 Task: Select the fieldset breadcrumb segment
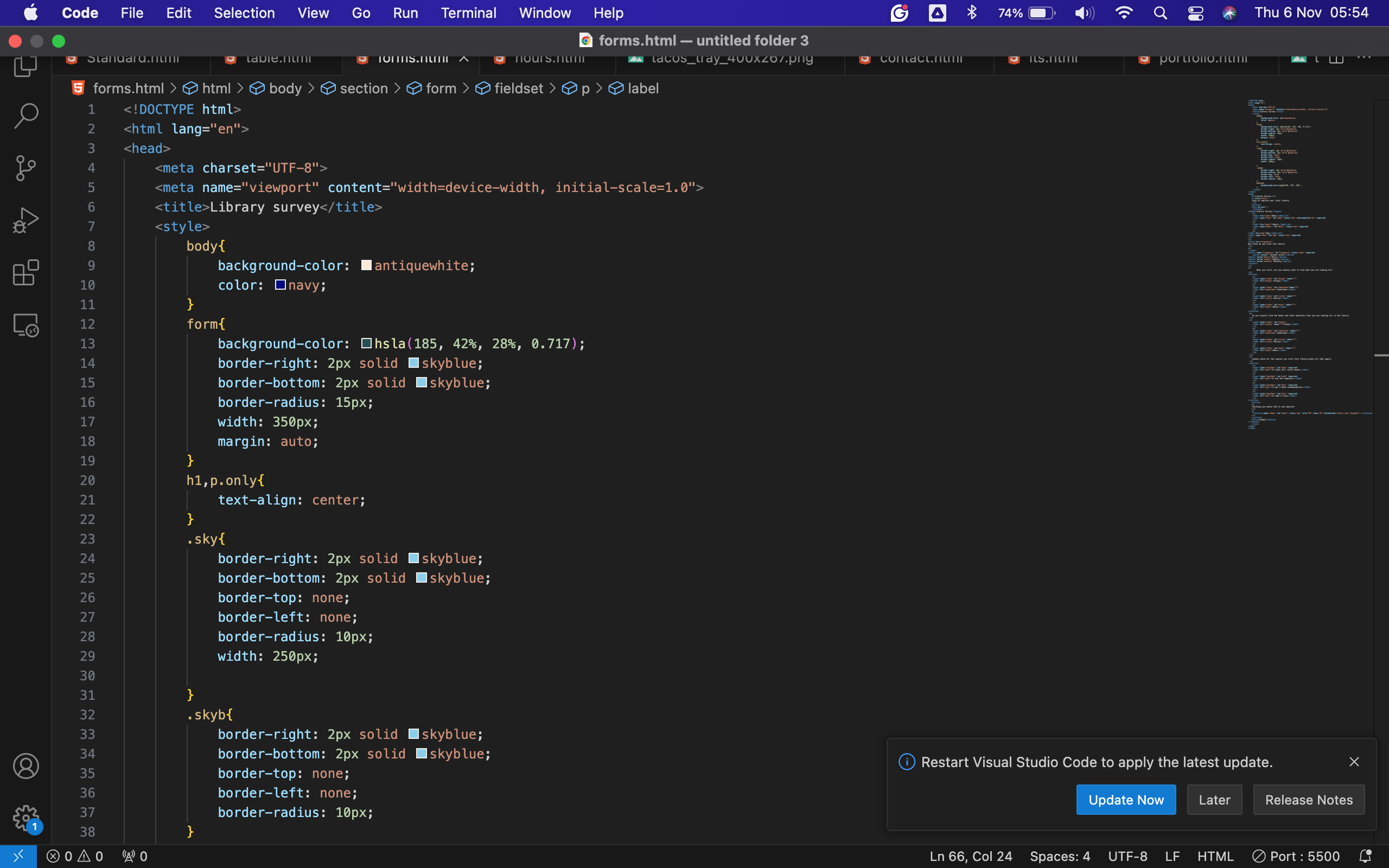(x=518, y=88)
